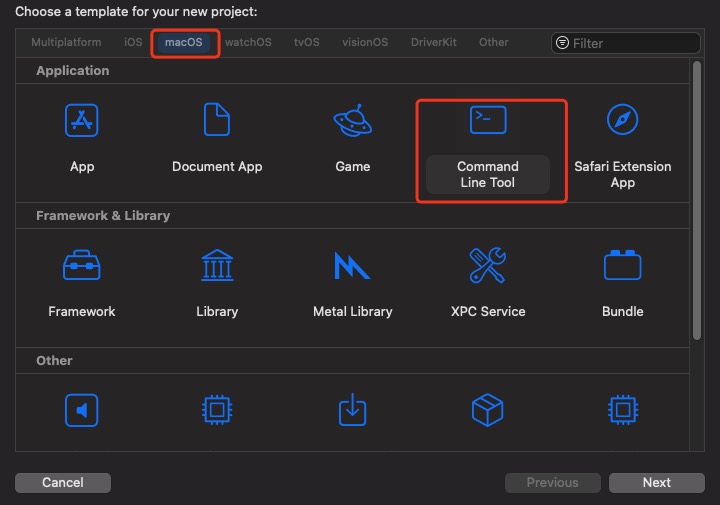Pick the Game template

[x=353, y=122]
